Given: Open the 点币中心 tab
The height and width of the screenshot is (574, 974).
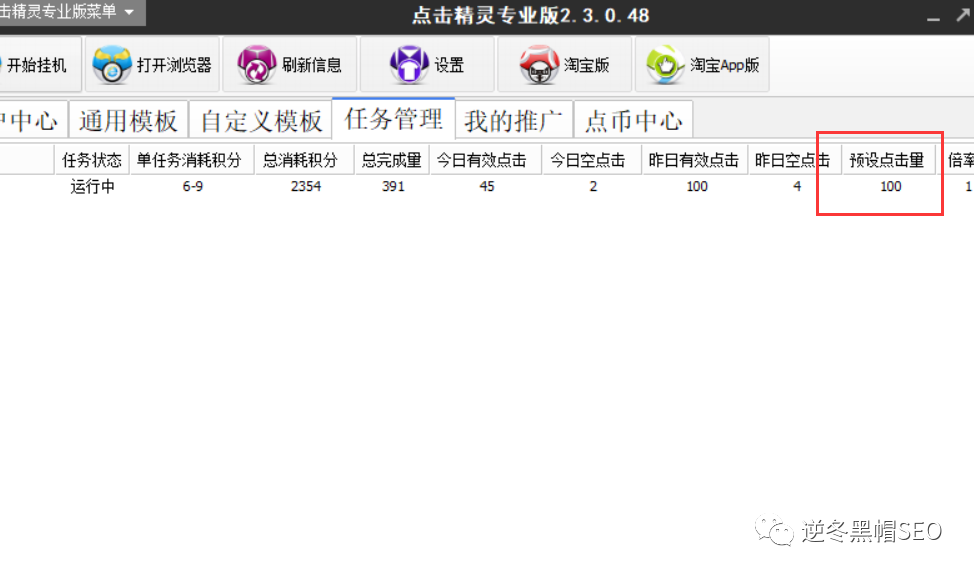Looking at the screenshot, I should [x=634, y=121].
